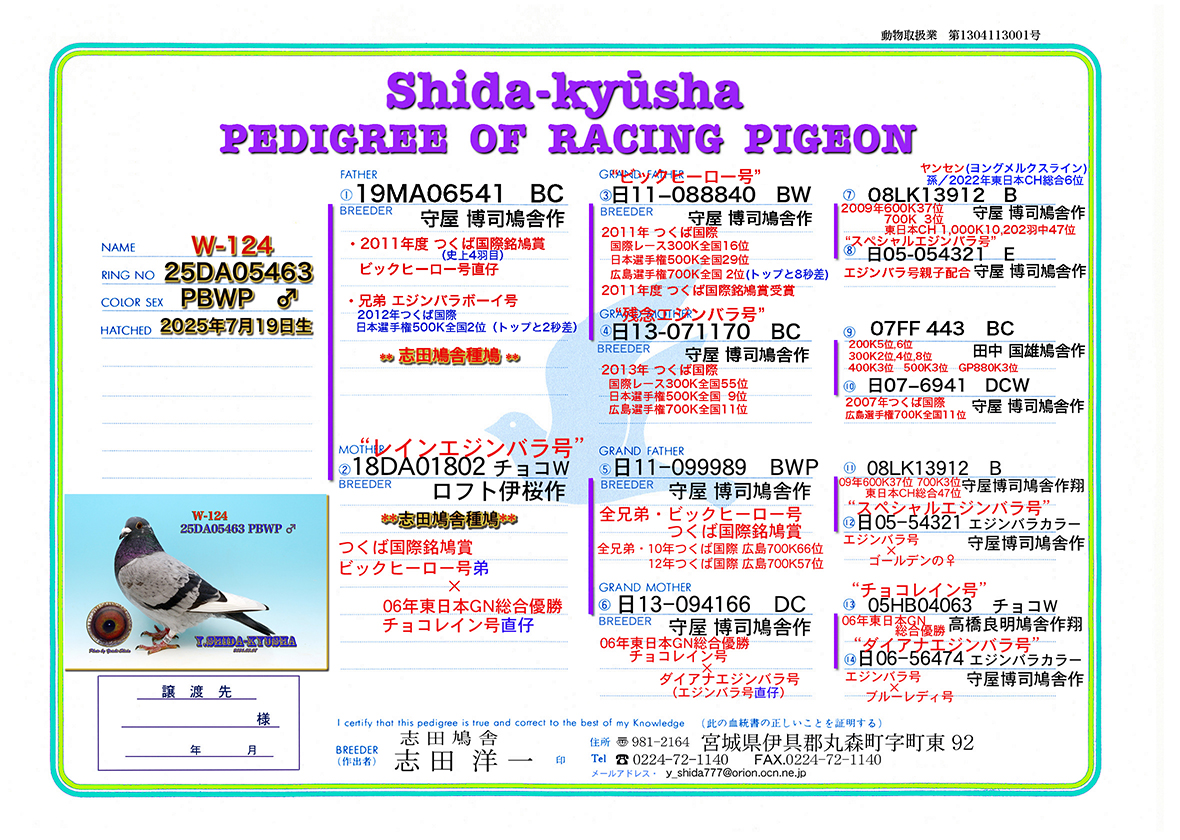Click the circled number 1 beside 19MA06541

[x=346, y=196]
